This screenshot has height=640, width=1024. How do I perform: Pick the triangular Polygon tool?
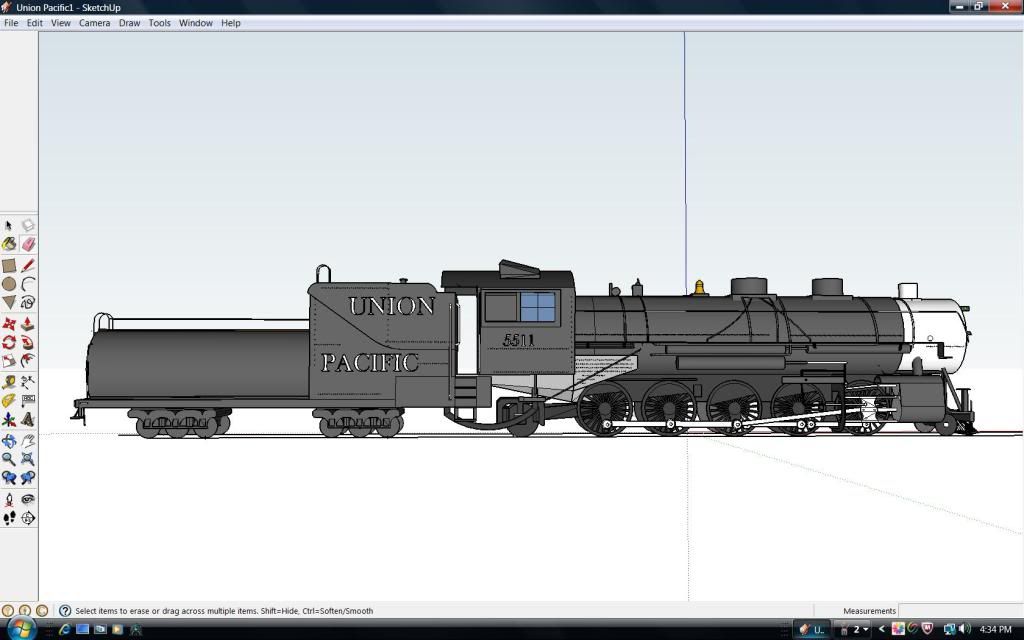pos(8,302)
